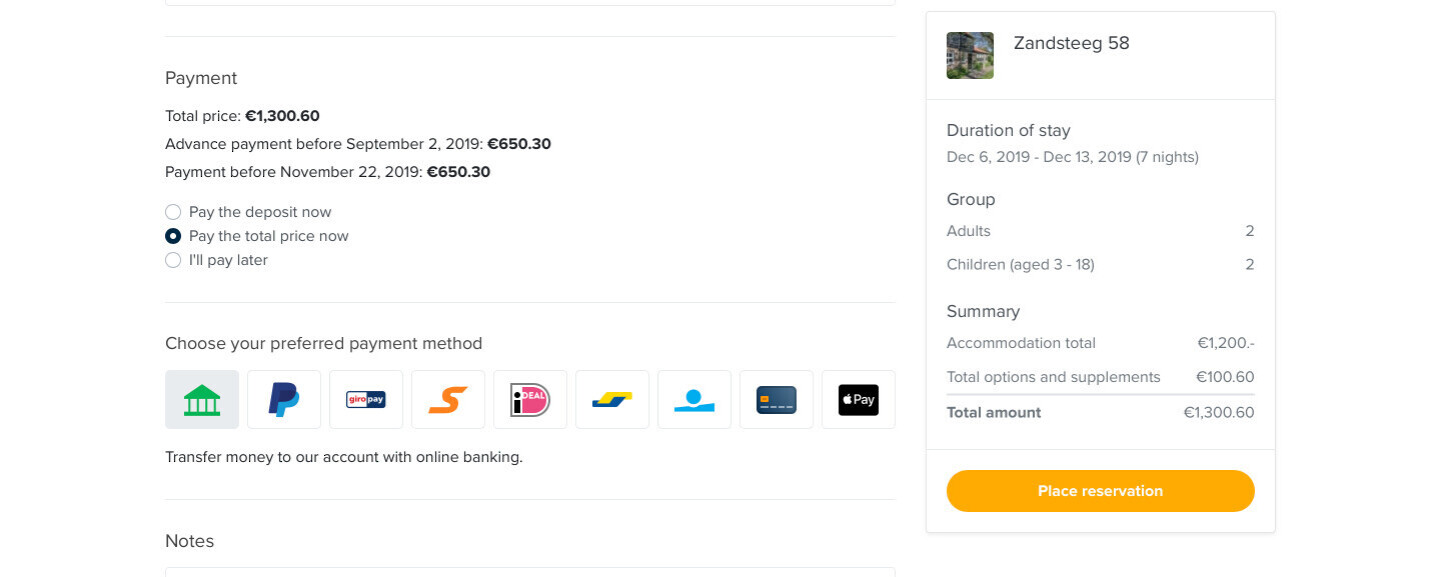Click the 'Pay the total price now' label
Viewport: 1441px width, 577px height.
(x=268, y=236)
